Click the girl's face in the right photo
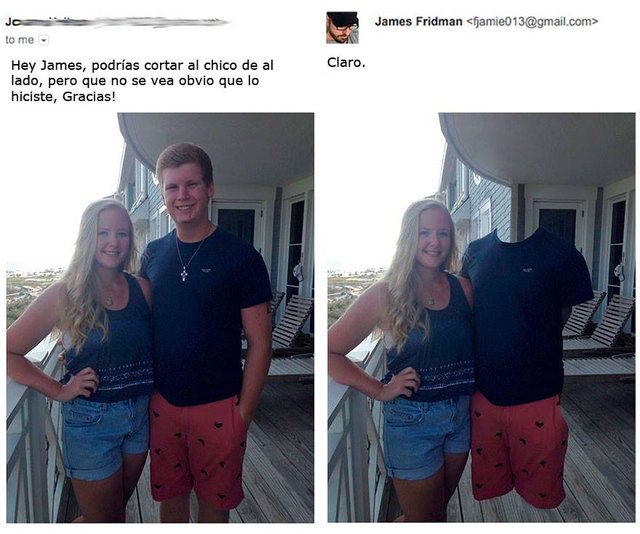This screenshot has width=640, height=534. coord(436,235)
